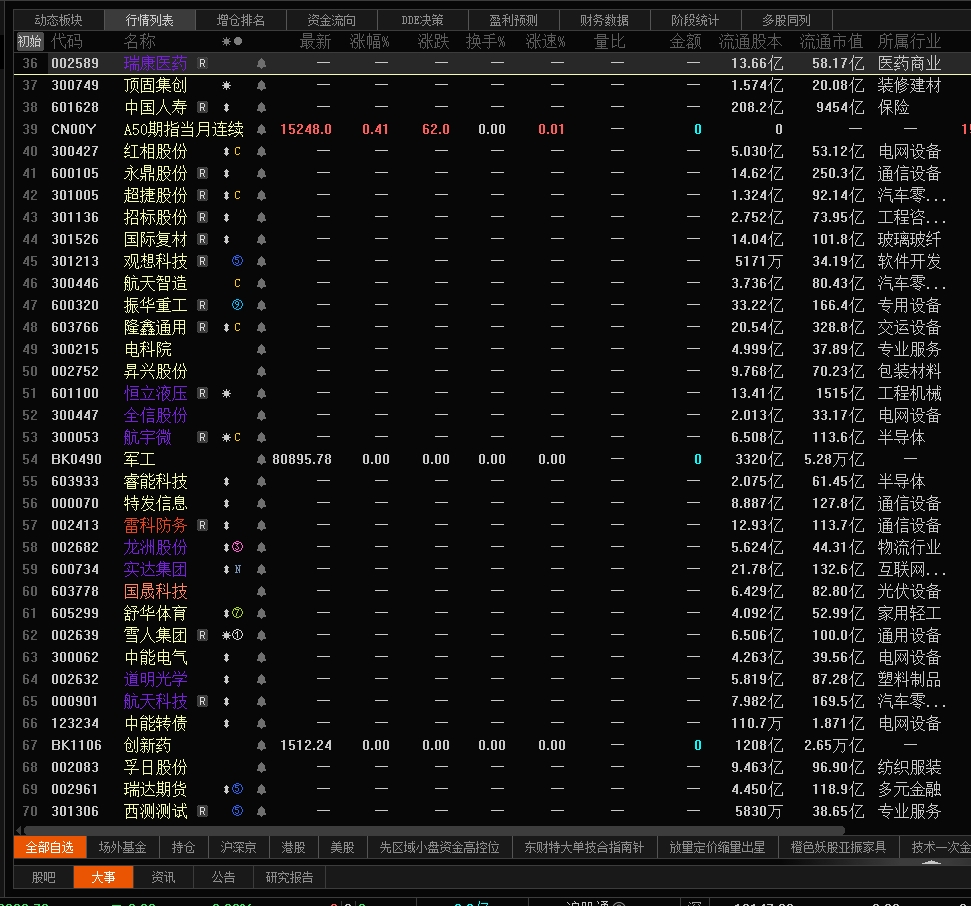Click the R badge next to 国际复材
This screenshot has width=971, height=906.
(202, 239)
